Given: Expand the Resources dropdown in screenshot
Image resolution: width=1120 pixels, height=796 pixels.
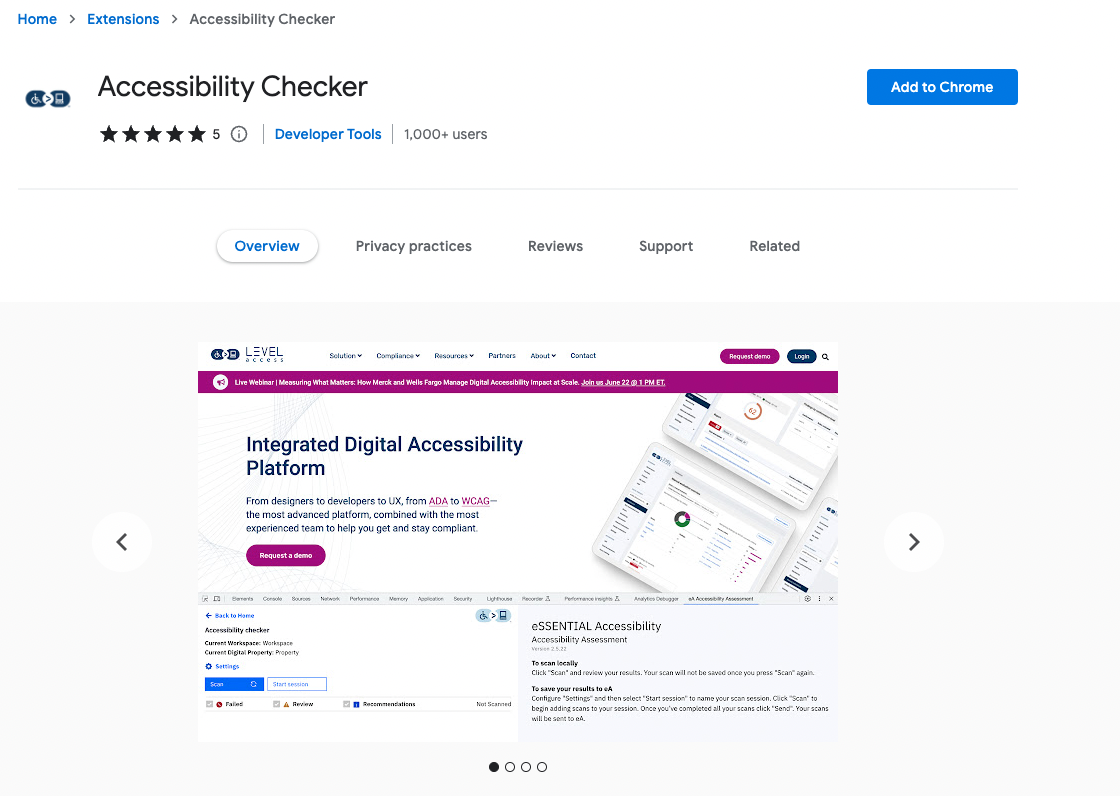Looking at the screenshot, I should 454,356.
